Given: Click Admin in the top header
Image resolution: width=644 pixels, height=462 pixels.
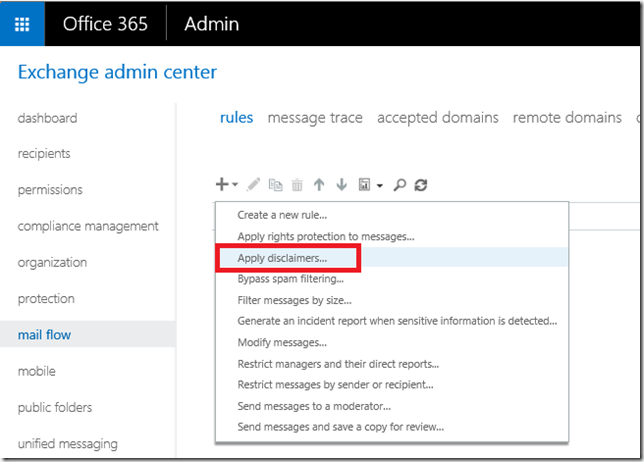Looking at the screenshot, I should point(211,23).
